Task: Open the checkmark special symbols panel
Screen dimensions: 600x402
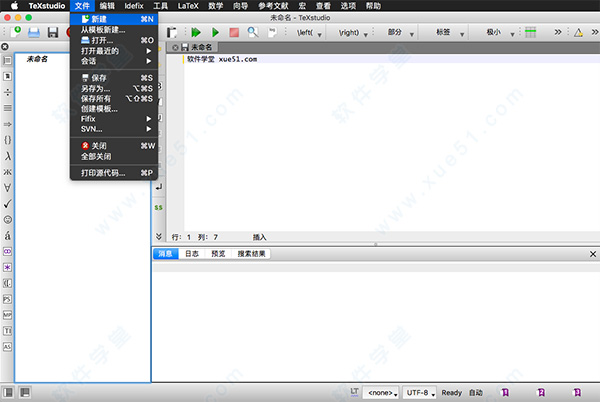Action: pos(7,203)
